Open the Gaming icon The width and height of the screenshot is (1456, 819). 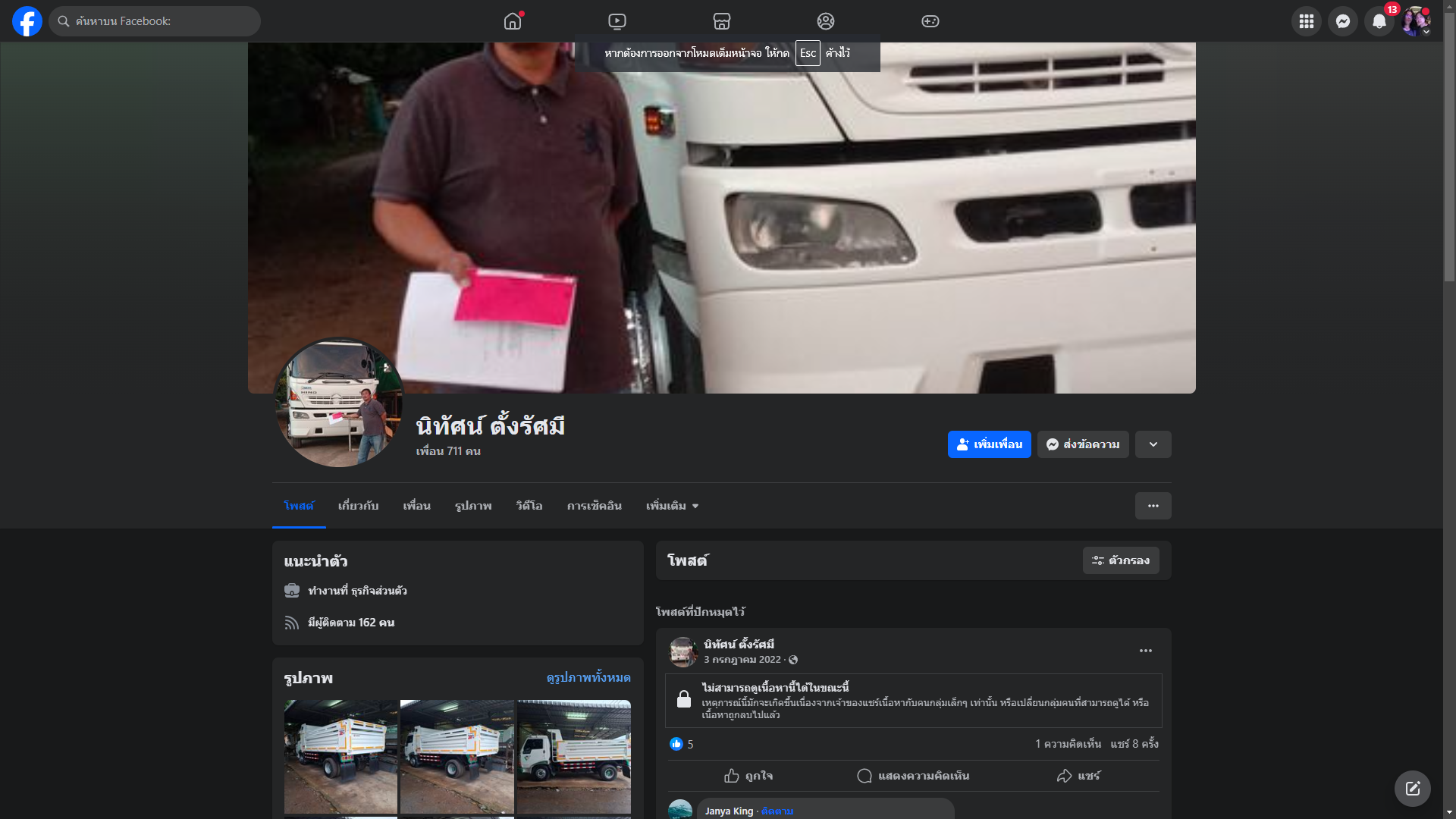pos(930,21)
